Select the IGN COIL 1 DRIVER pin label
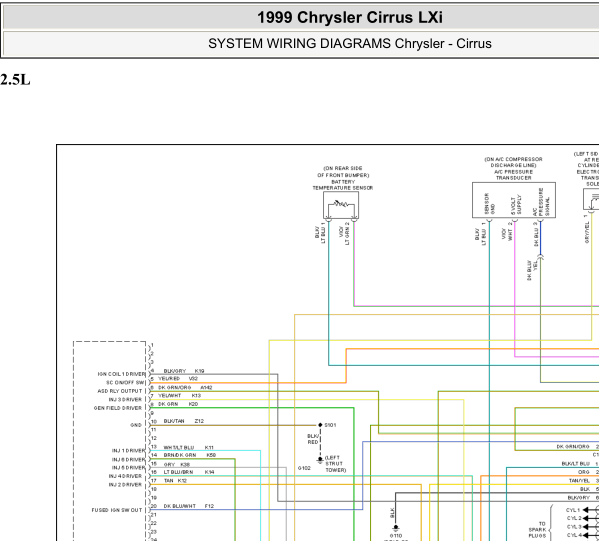599x541 pixels. 121,374
